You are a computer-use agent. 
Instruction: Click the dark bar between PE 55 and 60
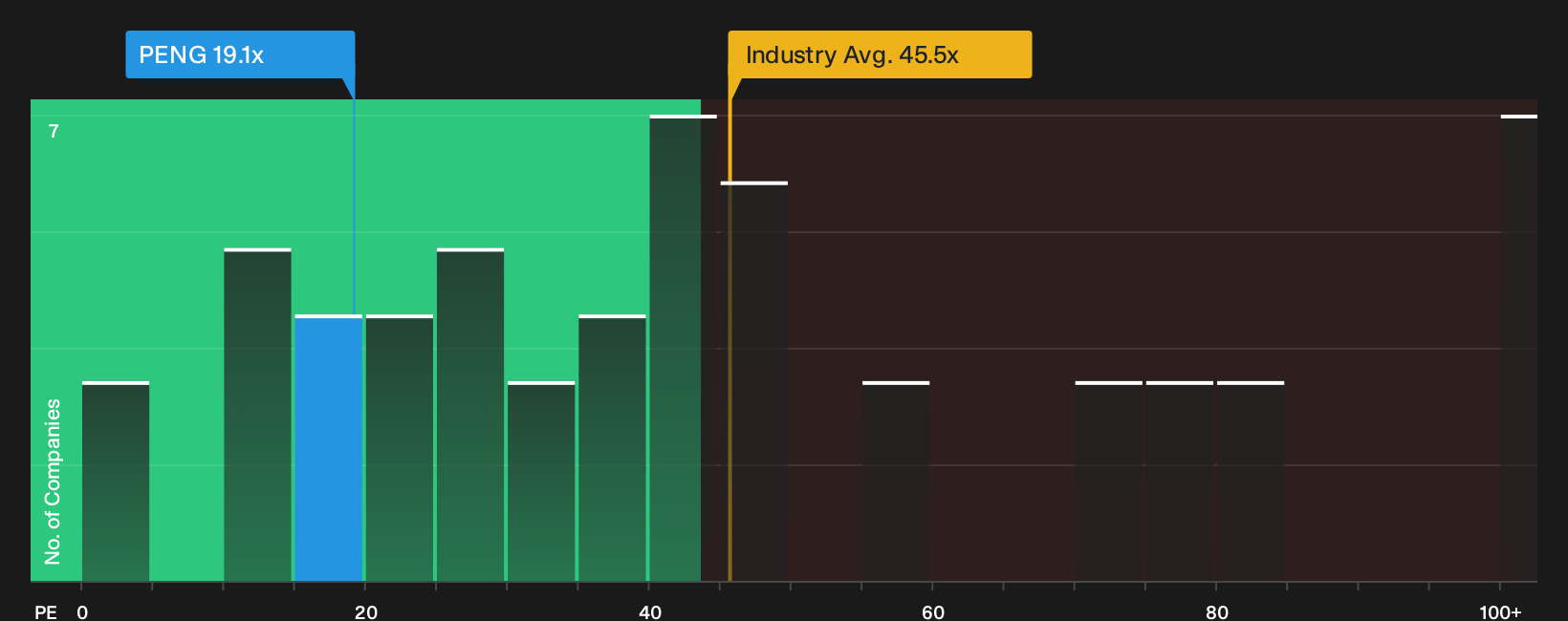pyautogui.click(x=896, y=482)
